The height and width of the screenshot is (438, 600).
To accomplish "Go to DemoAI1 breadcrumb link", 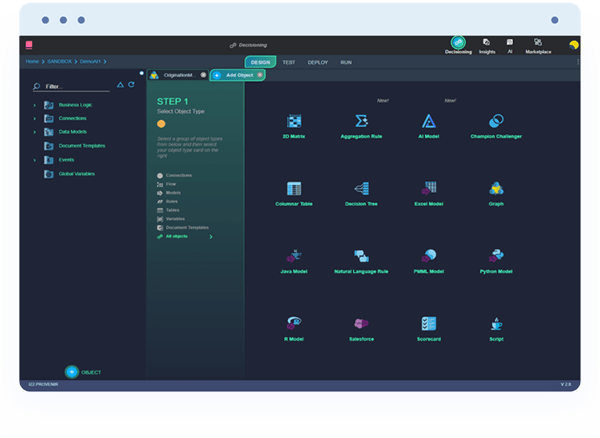I will pyautogui.click(x=90, y=61).
